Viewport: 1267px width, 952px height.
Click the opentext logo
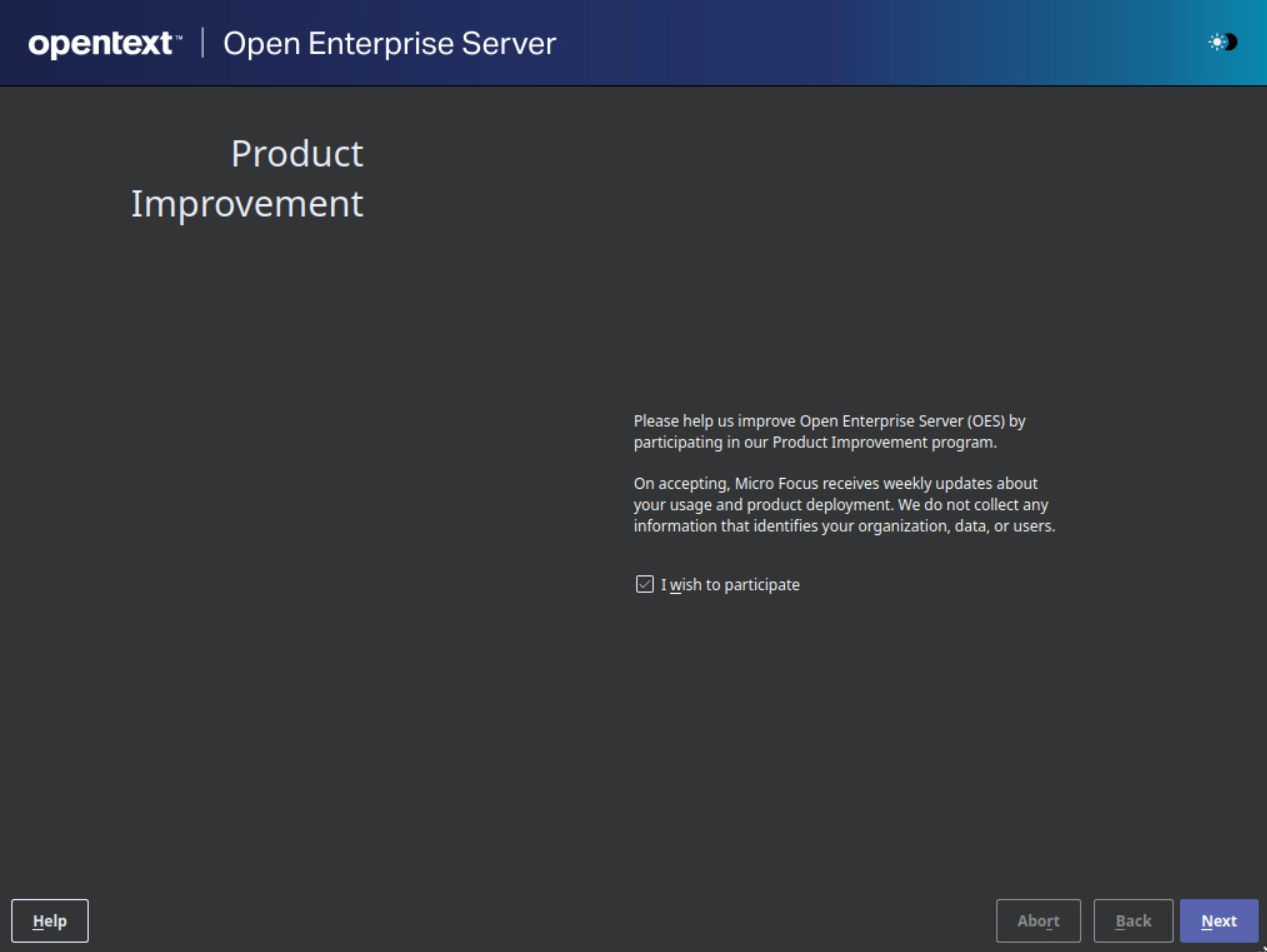(x=102, y=44)
